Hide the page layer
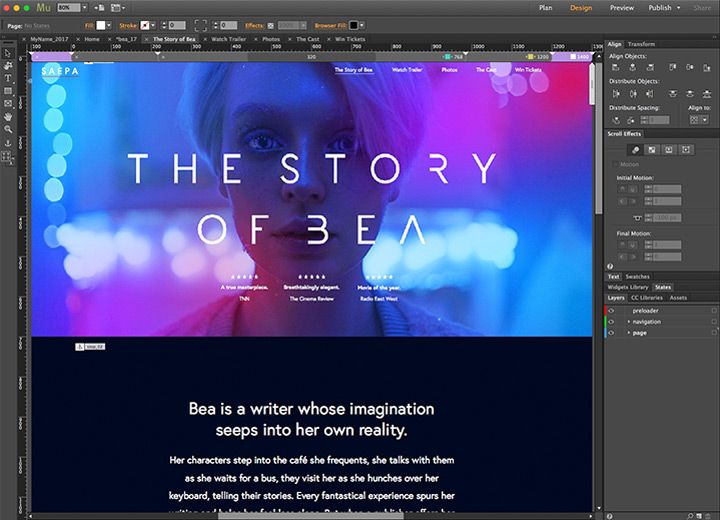Viewport: 720px width, 520px height. tap(611, 332)
